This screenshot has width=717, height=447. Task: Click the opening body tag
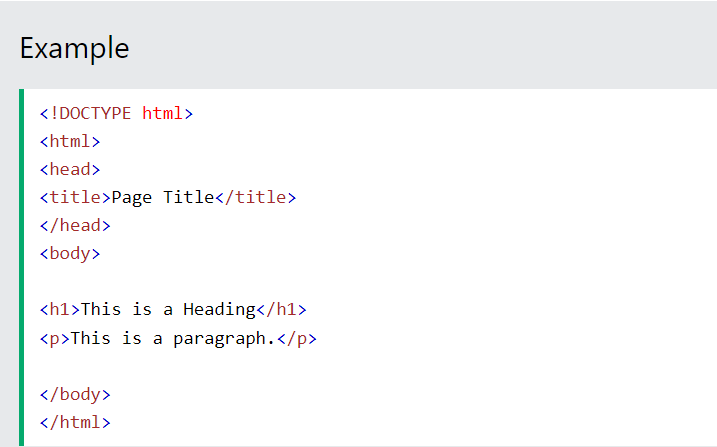tap(70, 254)
